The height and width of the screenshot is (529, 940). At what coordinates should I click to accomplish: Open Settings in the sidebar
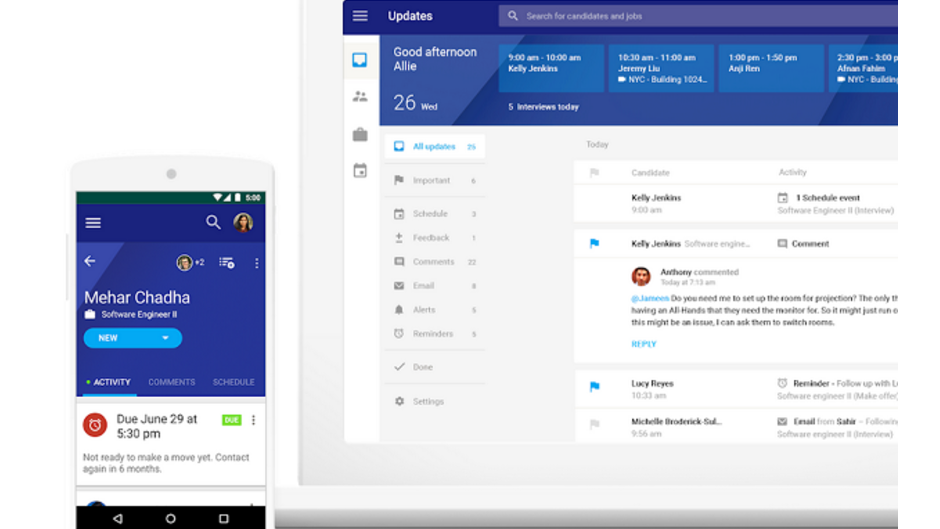pyautogui.click(x=435, y=401)
